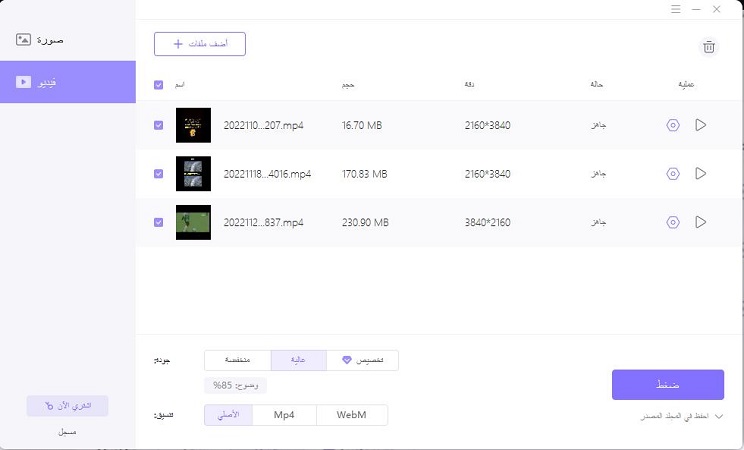The image size is (744, 450).
Task: Uncheck the 2022112...837.mp4 file checkbox
Action: (159, 222)
